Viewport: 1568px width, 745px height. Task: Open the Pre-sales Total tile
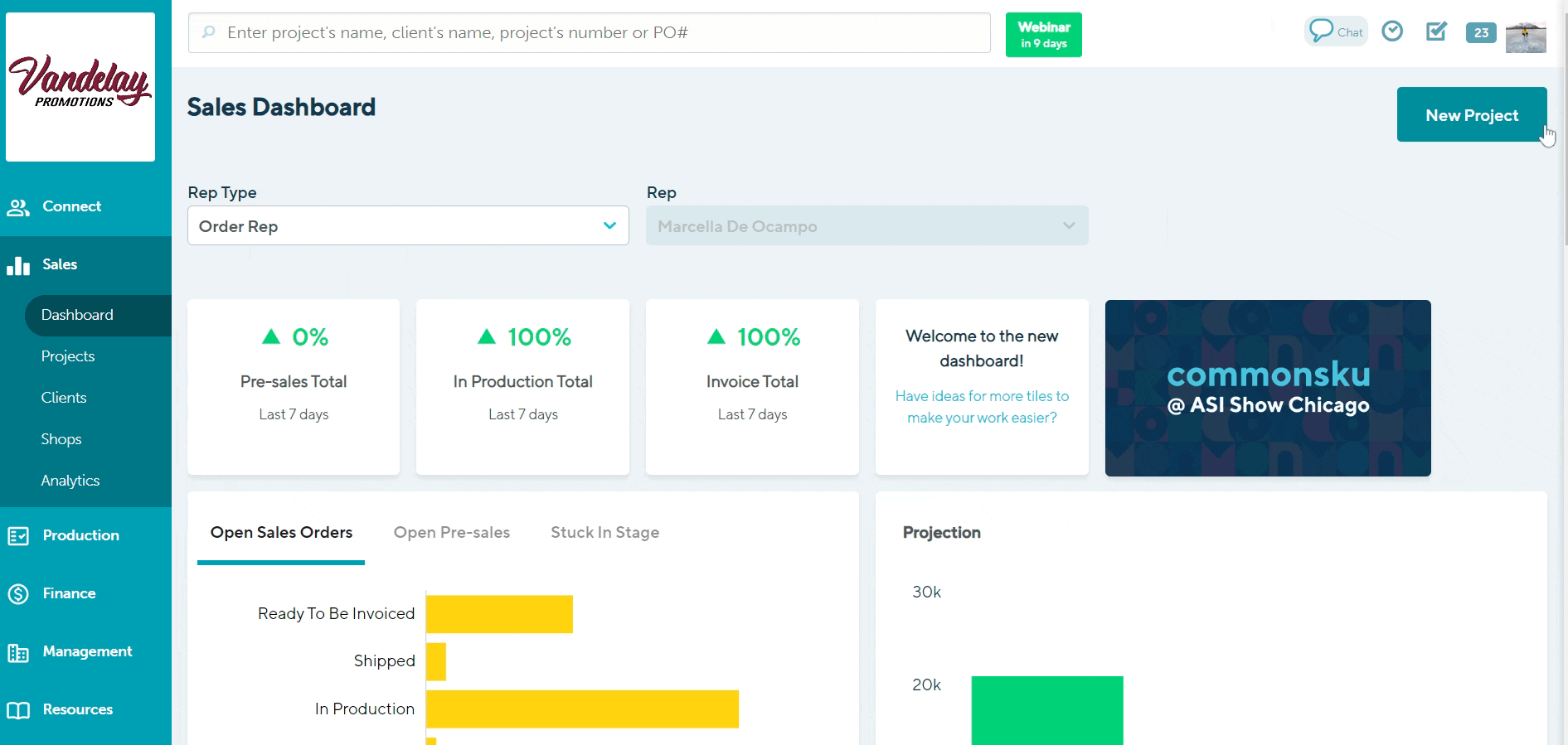[294, 387]
